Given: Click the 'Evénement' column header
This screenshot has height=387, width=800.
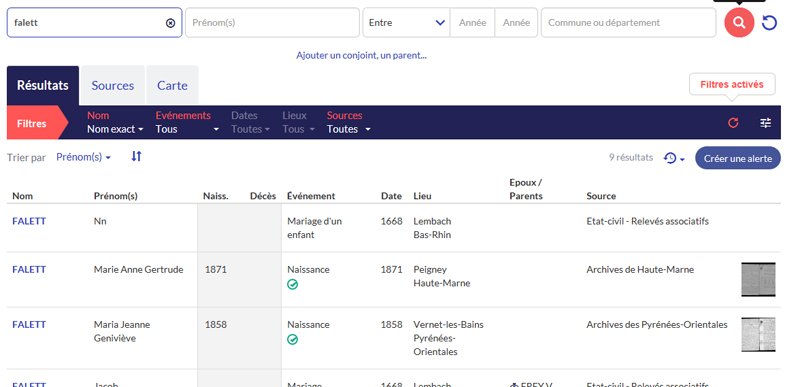Looking at the screenshot, I should (x=311, y=196).
